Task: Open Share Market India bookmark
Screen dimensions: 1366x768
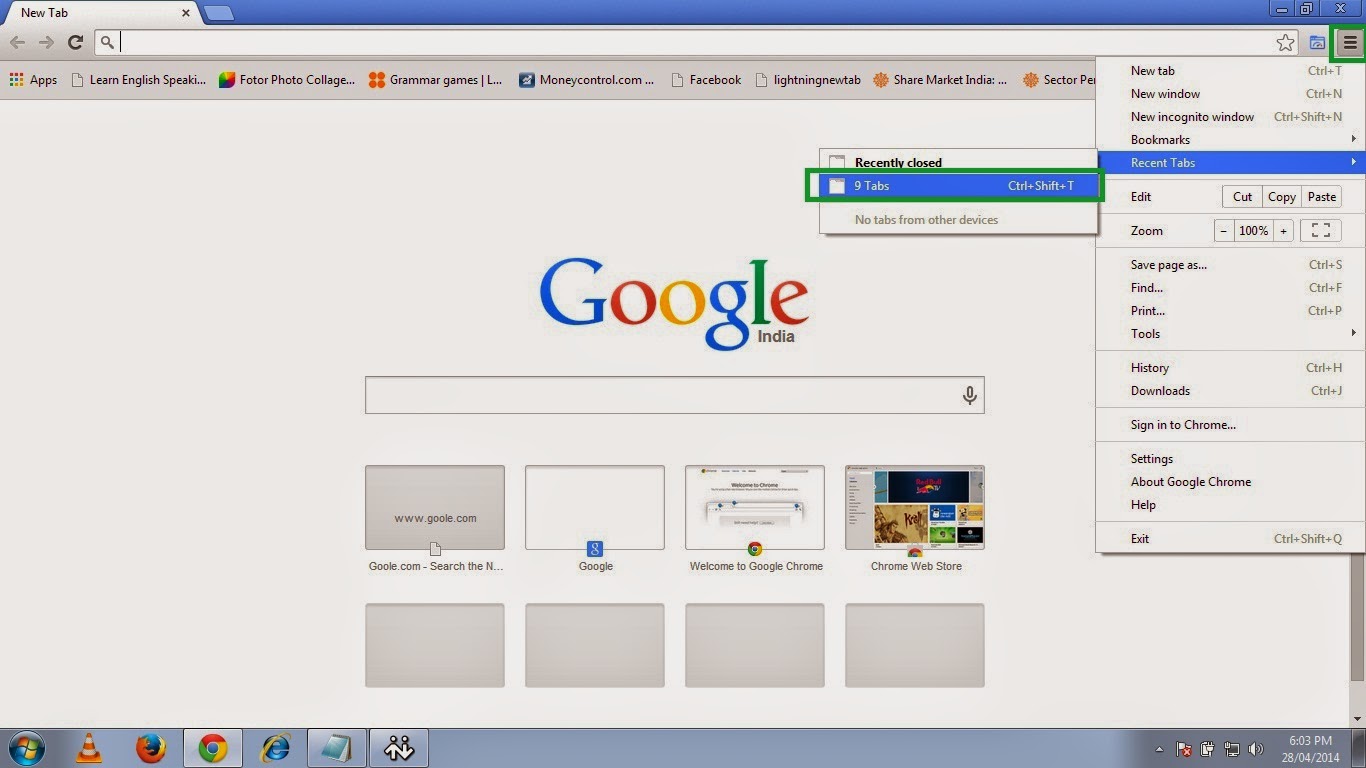Action: tap(940, 80)
